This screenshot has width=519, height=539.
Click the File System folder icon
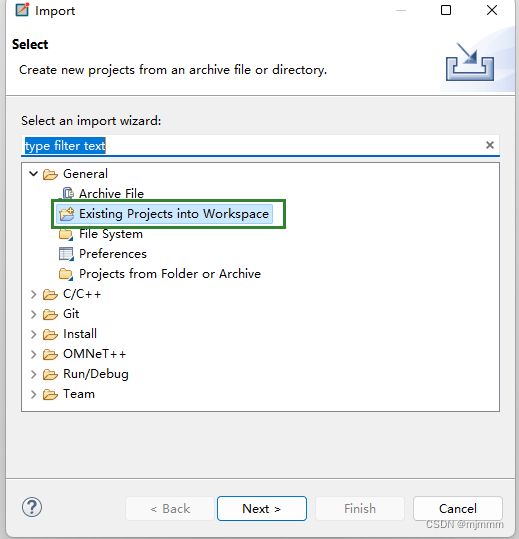[x=66, y=234]
